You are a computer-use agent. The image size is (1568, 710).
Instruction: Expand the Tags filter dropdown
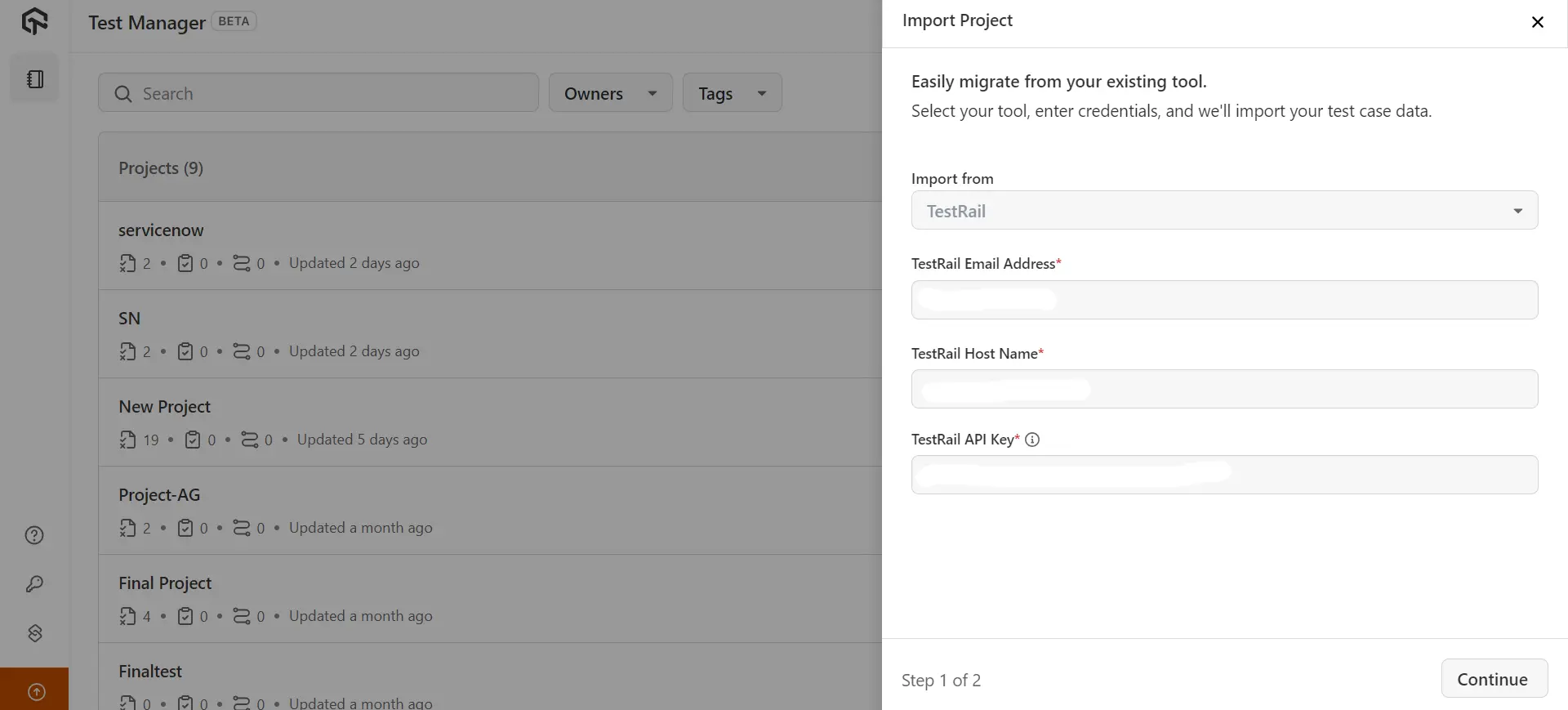coord(732,93)
